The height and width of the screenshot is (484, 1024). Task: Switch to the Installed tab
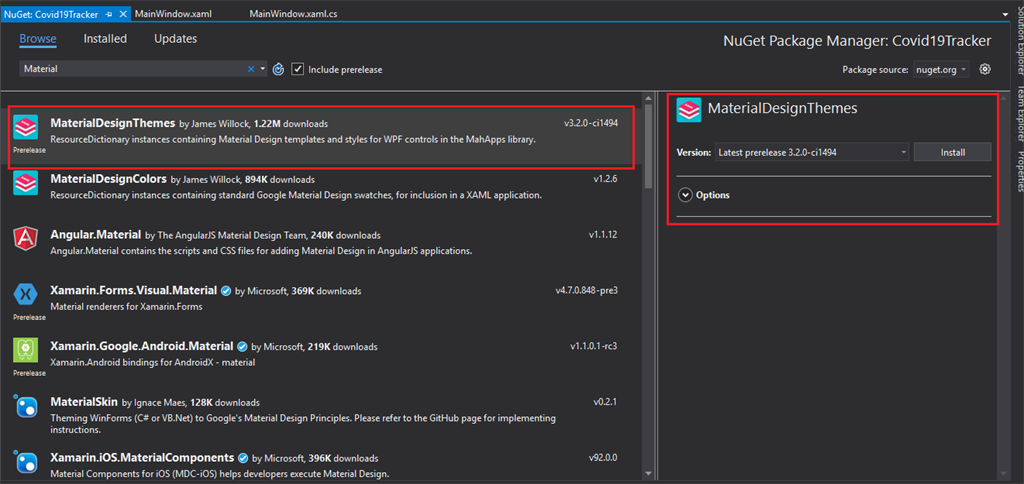coord(105,39)
